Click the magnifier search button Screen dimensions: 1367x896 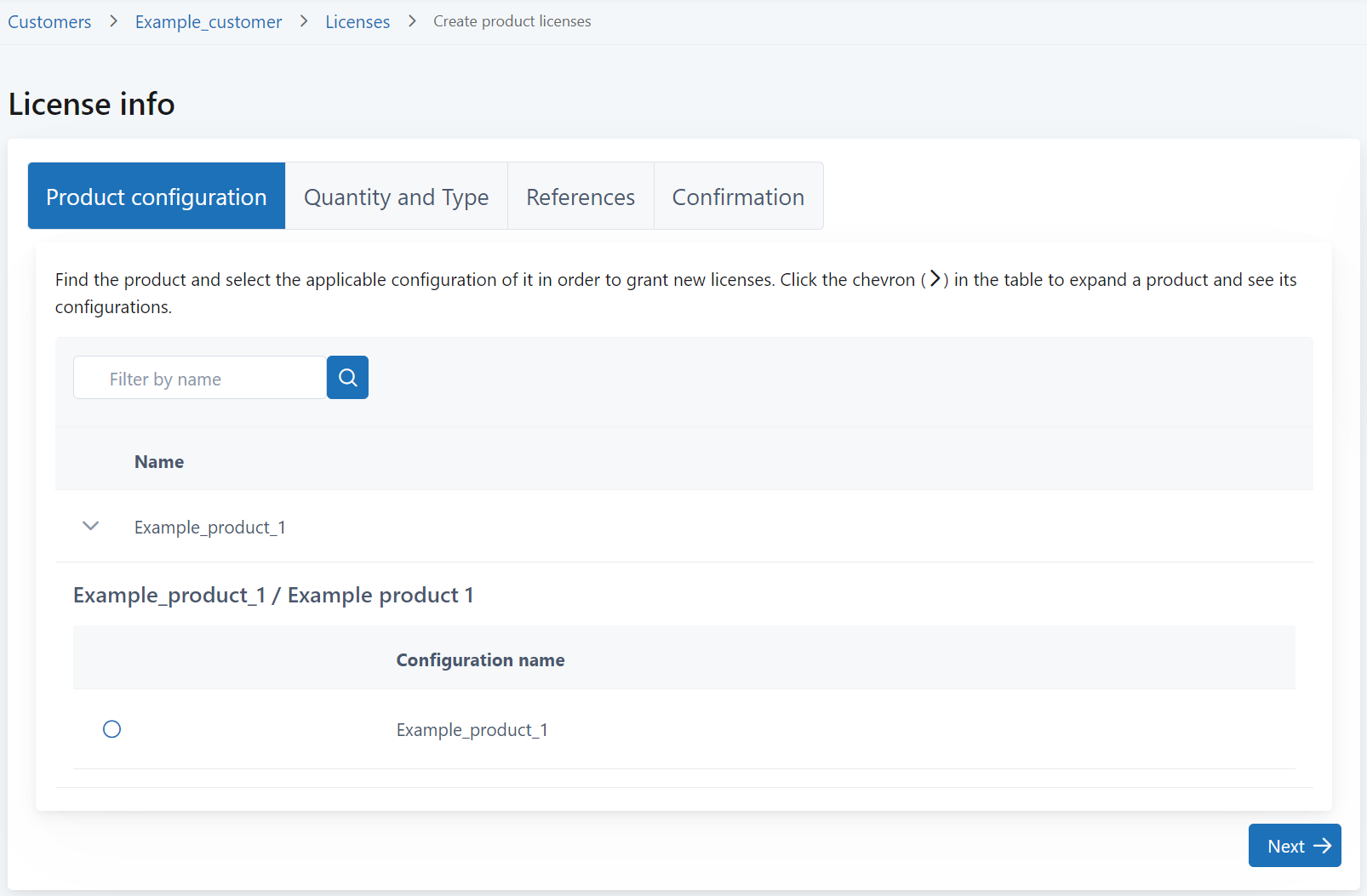click(x=347, y=377)
